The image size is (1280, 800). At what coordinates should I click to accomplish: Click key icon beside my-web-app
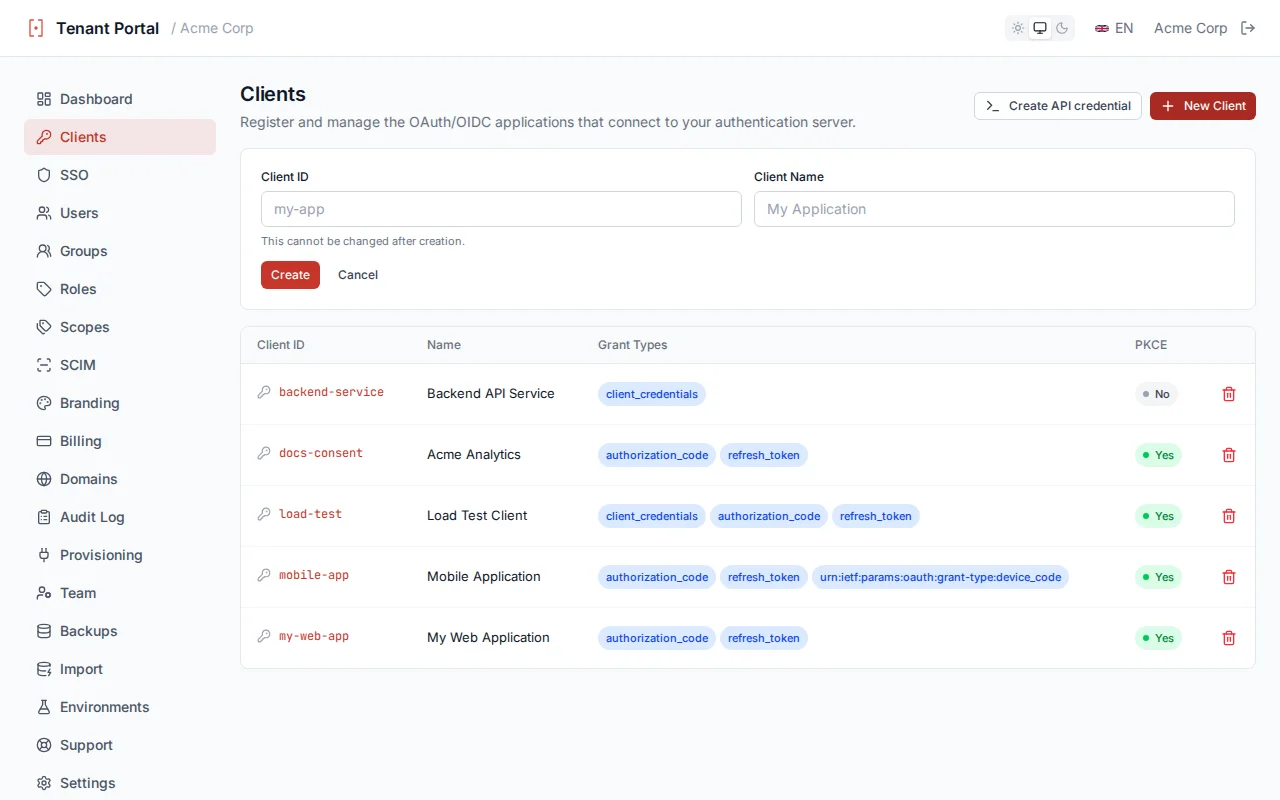coord(264,636)
